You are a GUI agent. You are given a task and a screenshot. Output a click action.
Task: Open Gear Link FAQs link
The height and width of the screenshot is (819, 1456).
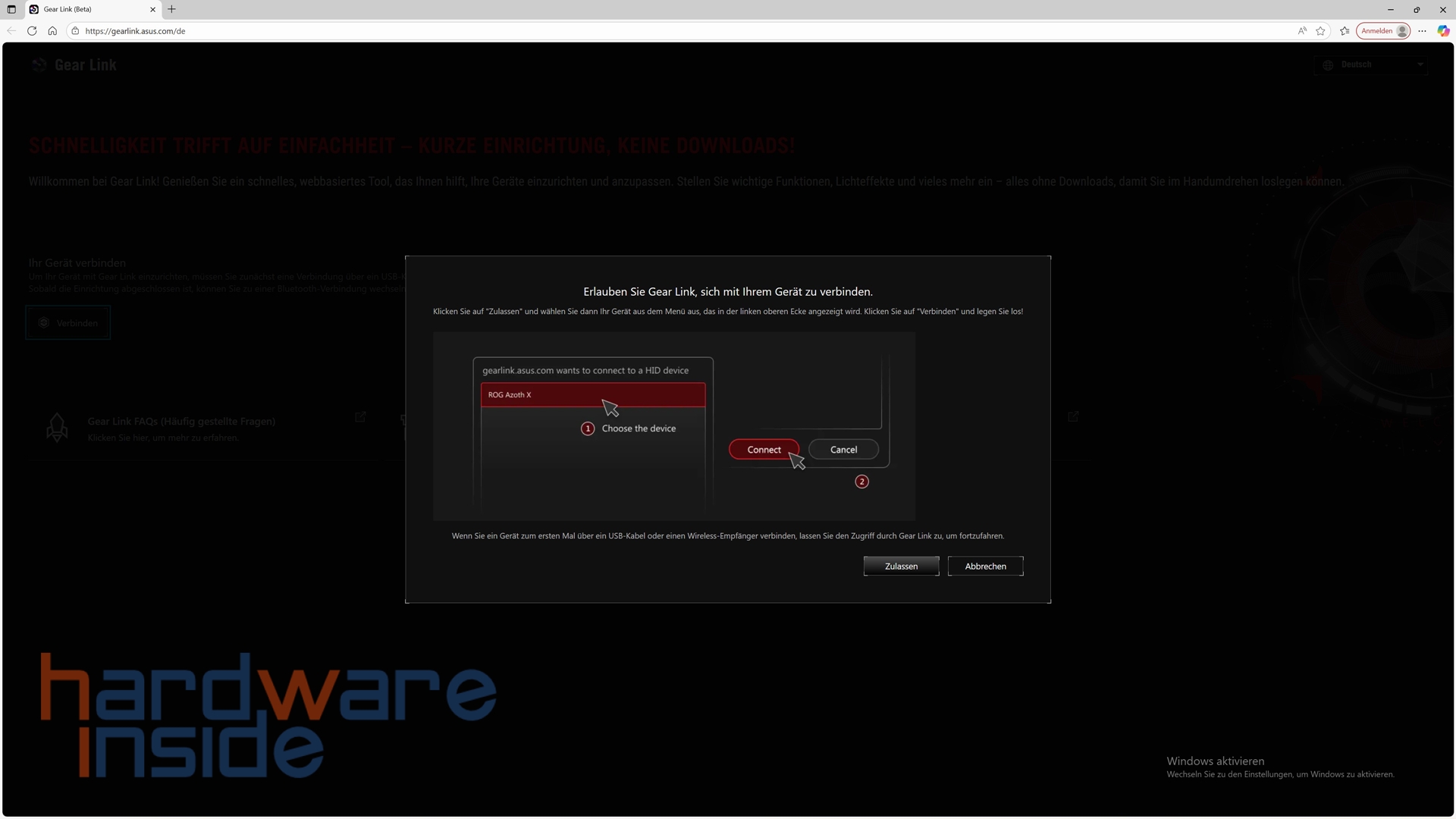pos(181,422)
